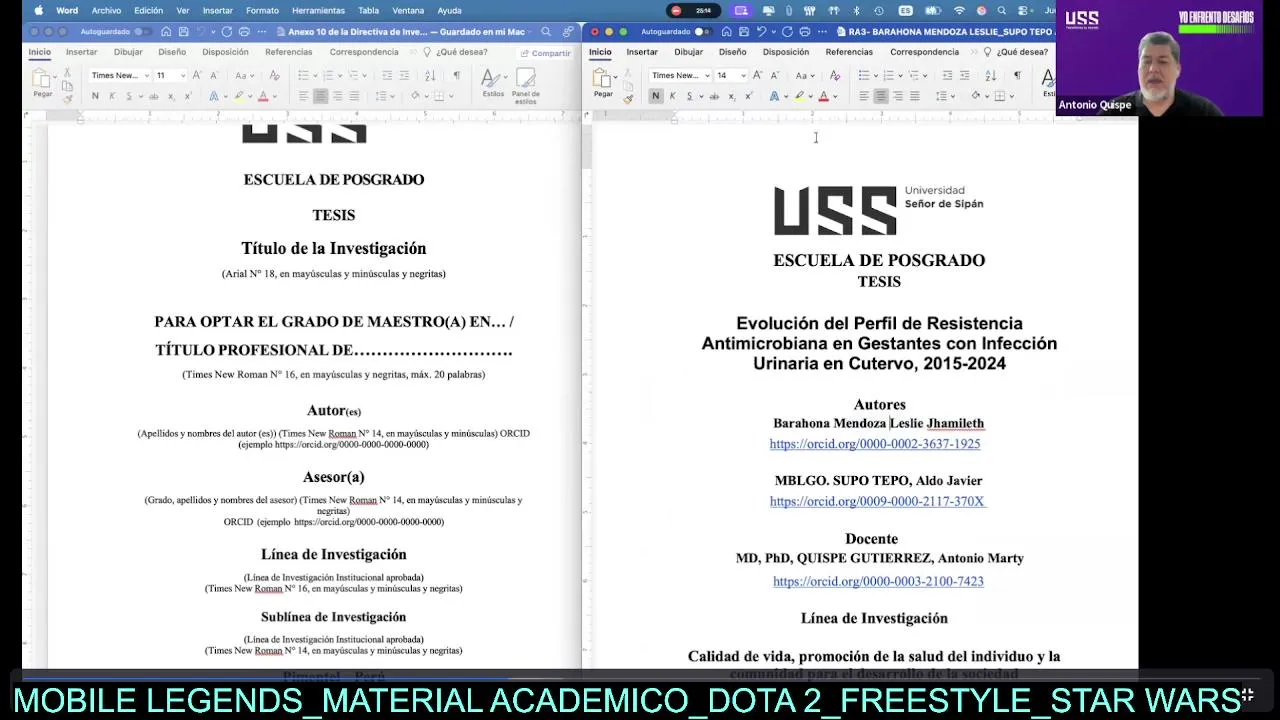Click sort A-Z icon in right window
This screenshot has height=720, width=1280.
[x=991, y=75]
